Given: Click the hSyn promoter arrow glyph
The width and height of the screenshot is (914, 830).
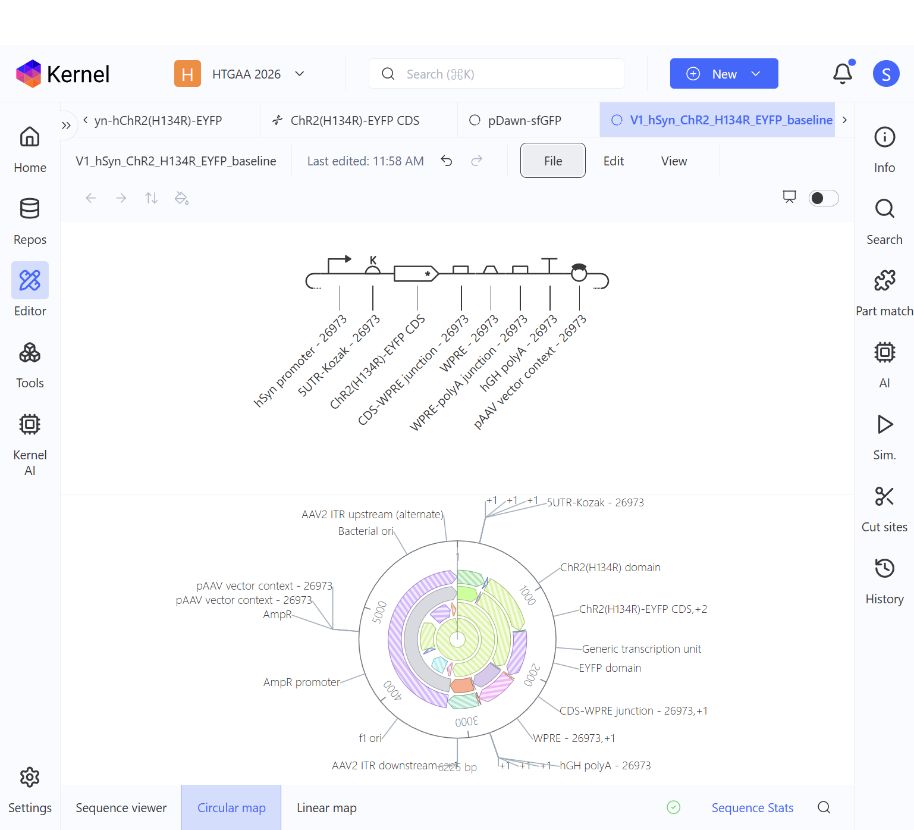Looking at the screenshot, I should click(x=339, y=265).
